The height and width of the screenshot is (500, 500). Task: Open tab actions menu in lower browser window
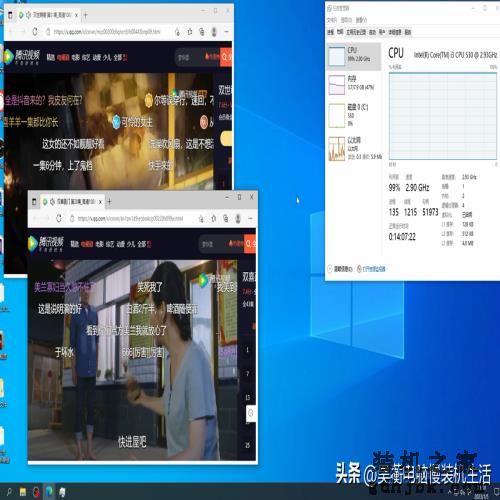pos(34,202)
